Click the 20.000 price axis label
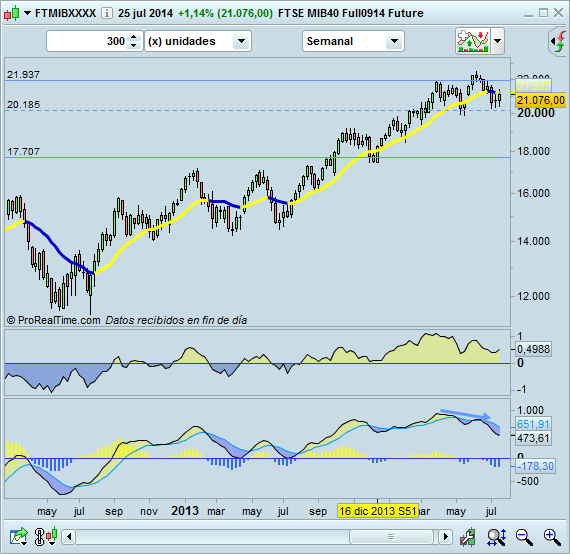This screenshot has height=554, width=570. click(536, 113)
